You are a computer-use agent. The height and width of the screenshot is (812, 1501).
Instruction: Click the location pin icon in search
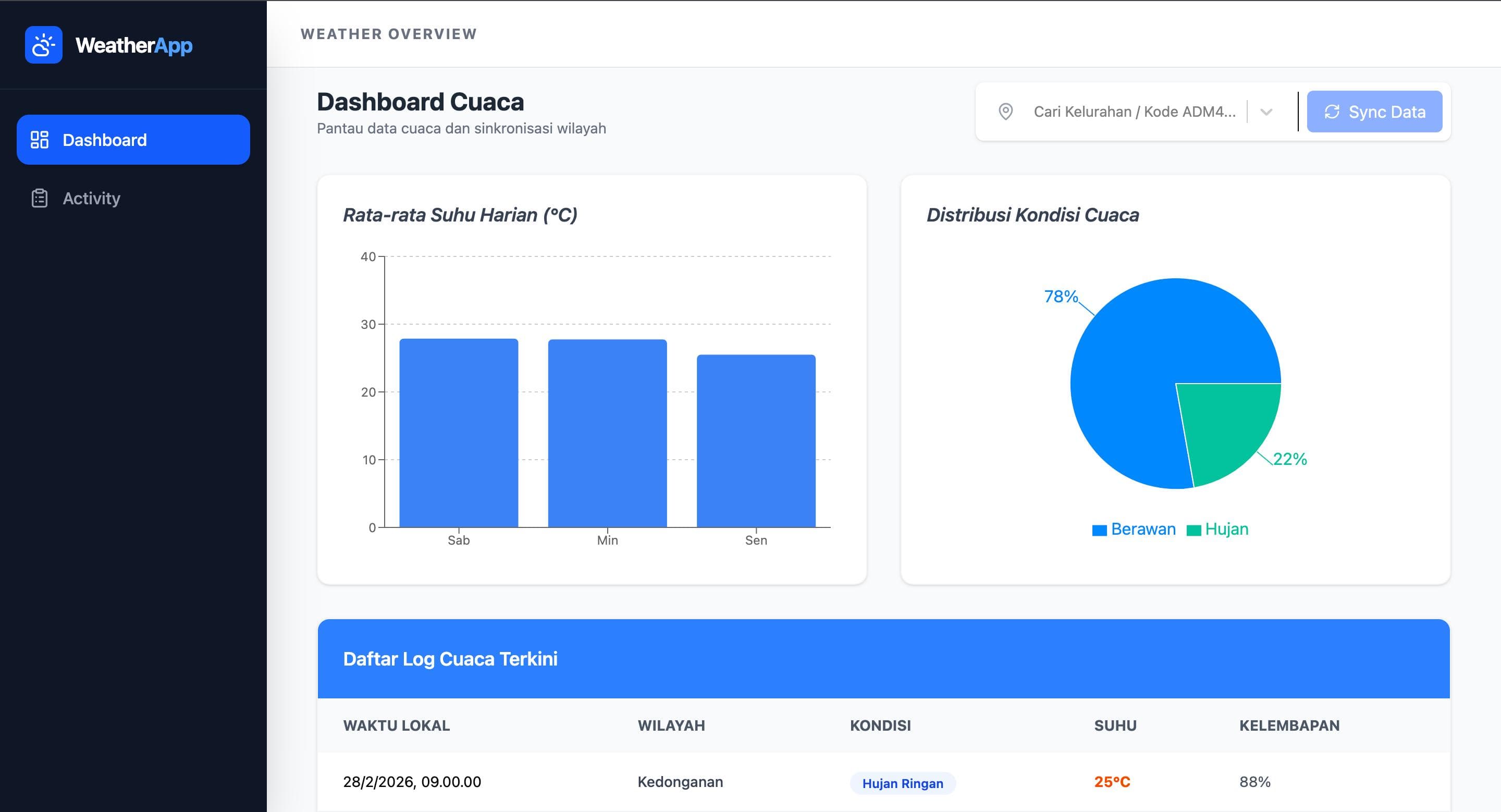[x=1005, y=111]
